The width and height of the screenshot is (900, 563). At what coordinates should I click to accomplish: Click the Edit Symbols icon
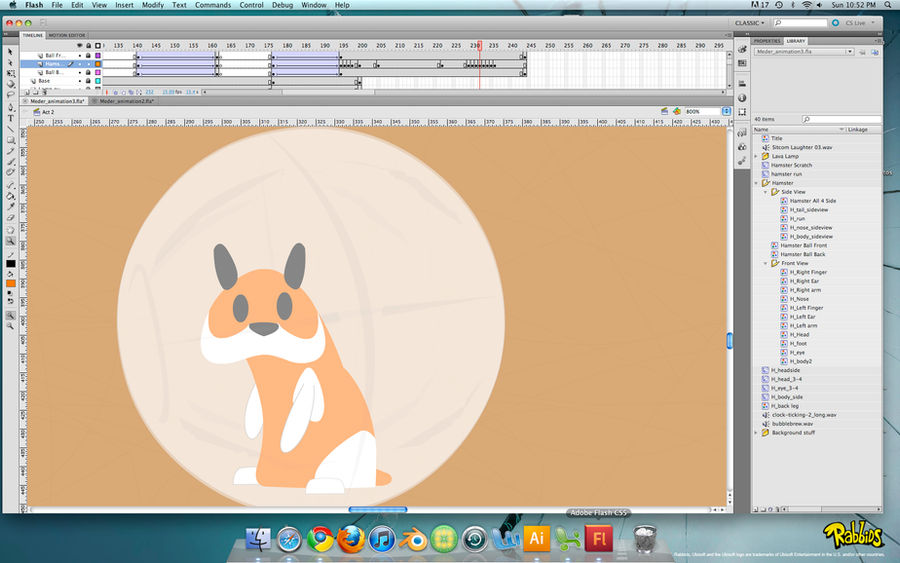click(677, 111)
